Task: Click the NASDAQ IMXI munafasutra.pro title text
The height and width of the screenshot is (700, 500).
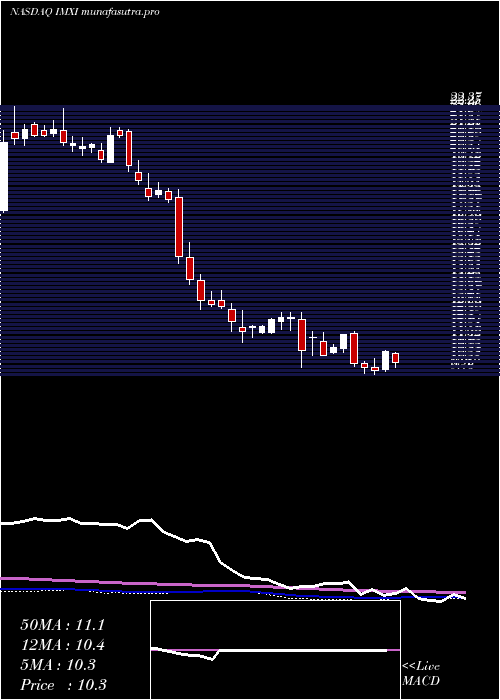Action: point(84,12)
